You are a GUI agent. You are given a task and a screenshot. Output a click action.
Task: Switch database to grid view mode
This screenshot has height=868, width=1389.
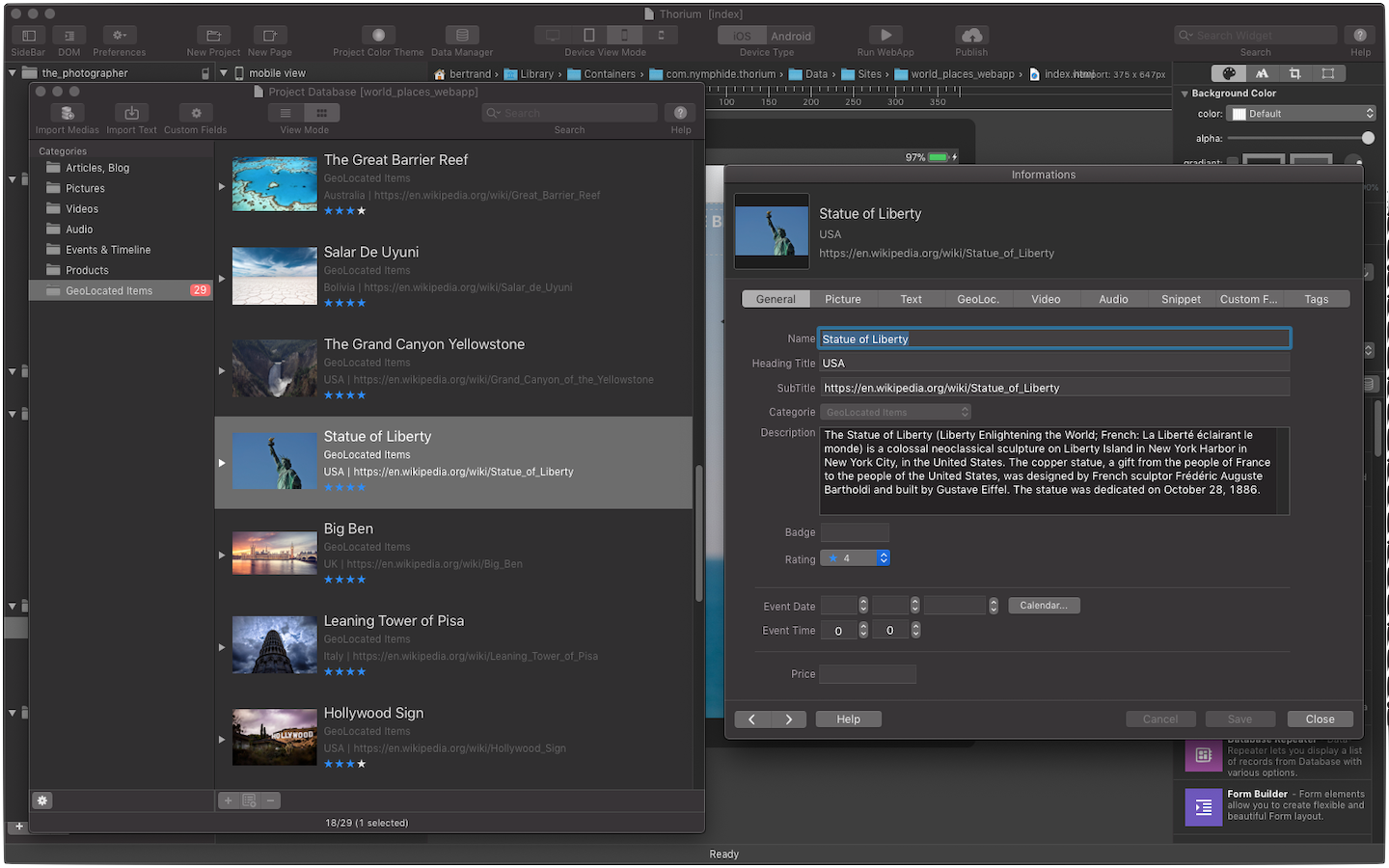click(x=322, y=113)
